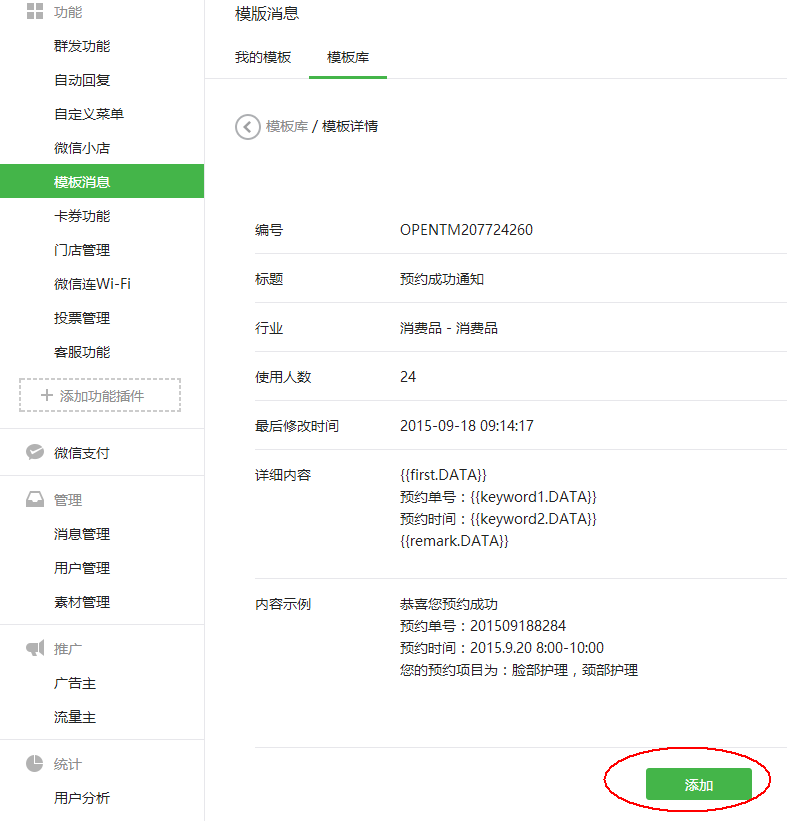Click the back arrow circle icon
This screenshot has height=821, width=787.
point(247,127)
